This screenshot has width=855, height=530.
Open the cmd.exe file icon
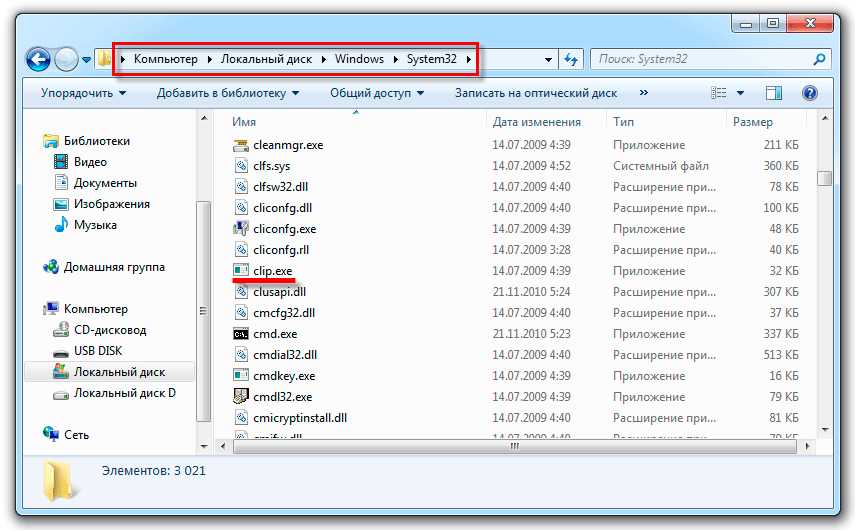[241, 334]
